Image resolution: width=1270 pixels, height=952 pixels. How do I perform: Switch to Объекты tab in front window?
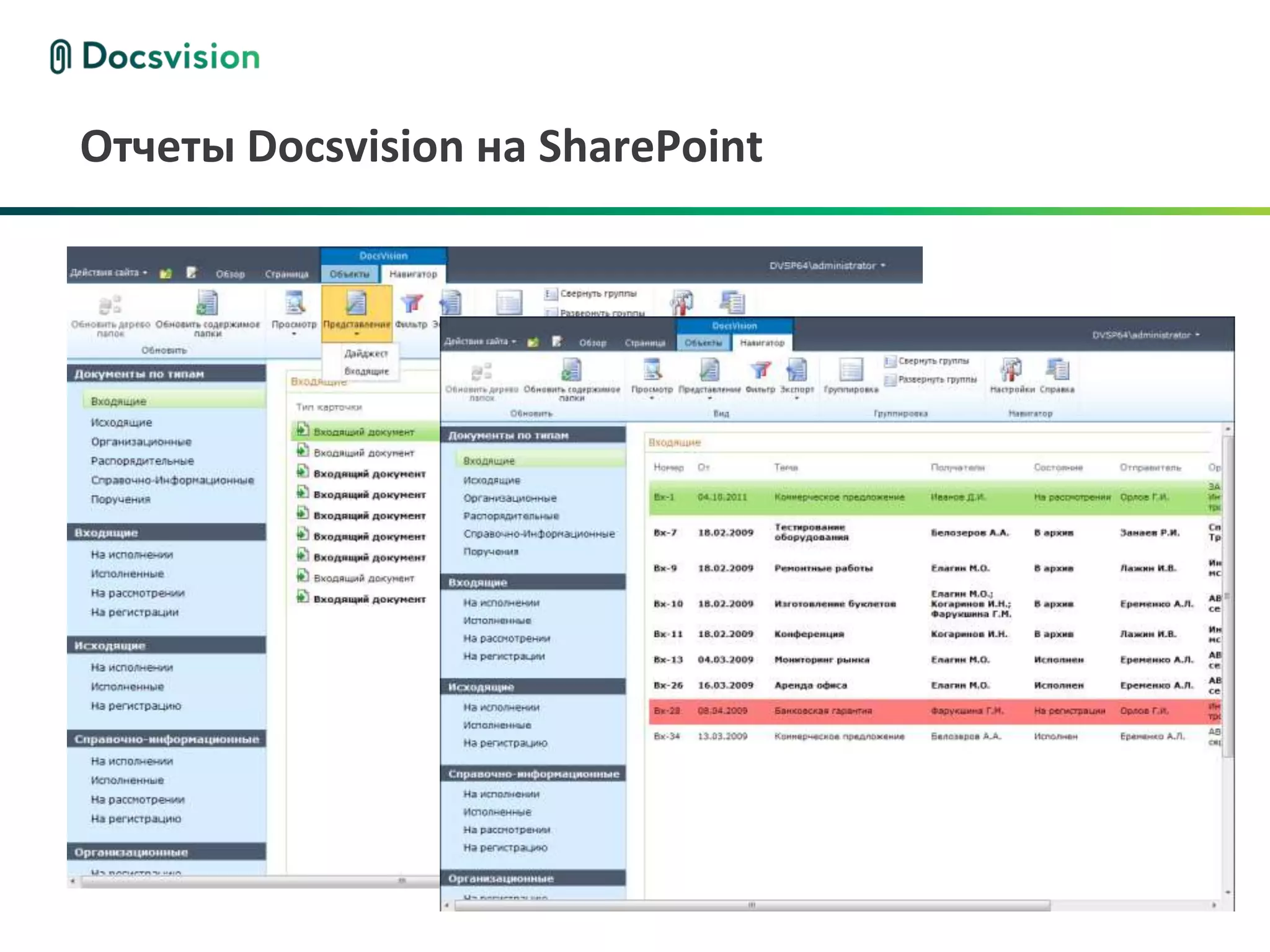703,343
